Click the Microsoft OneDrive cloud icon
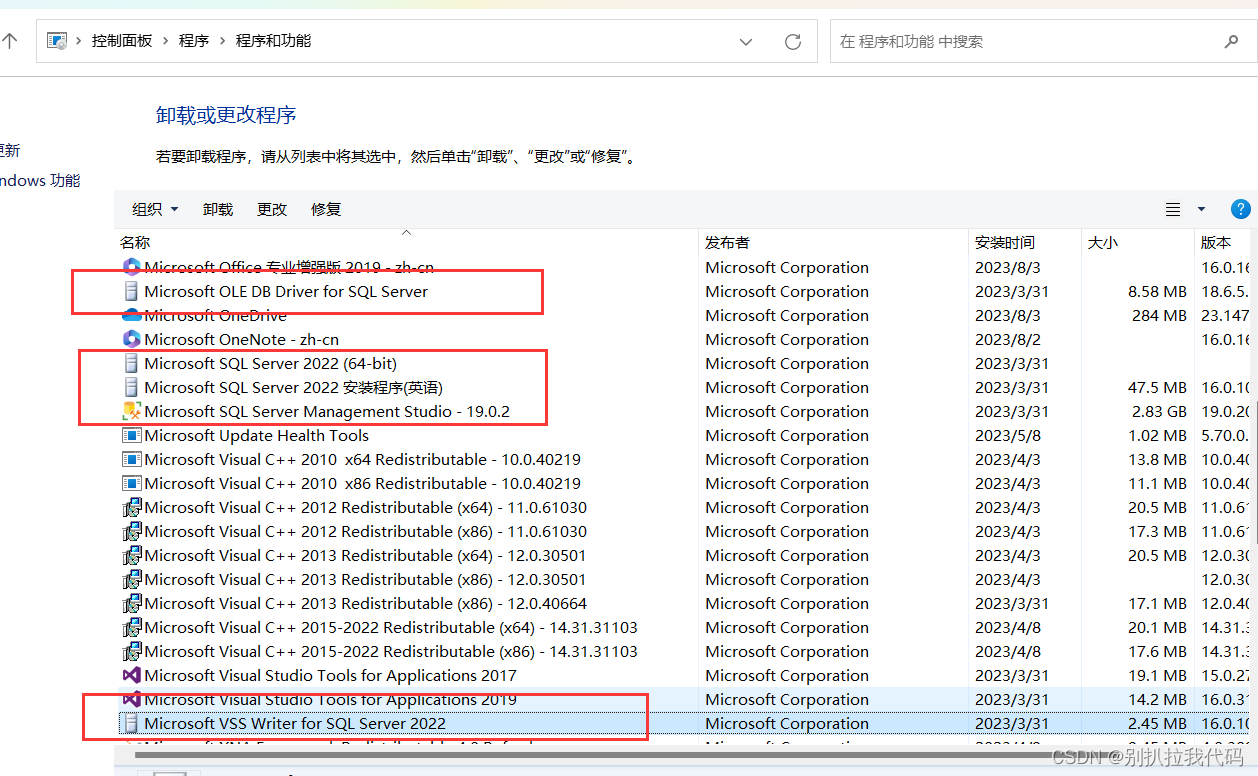 (x=131, y=315)
